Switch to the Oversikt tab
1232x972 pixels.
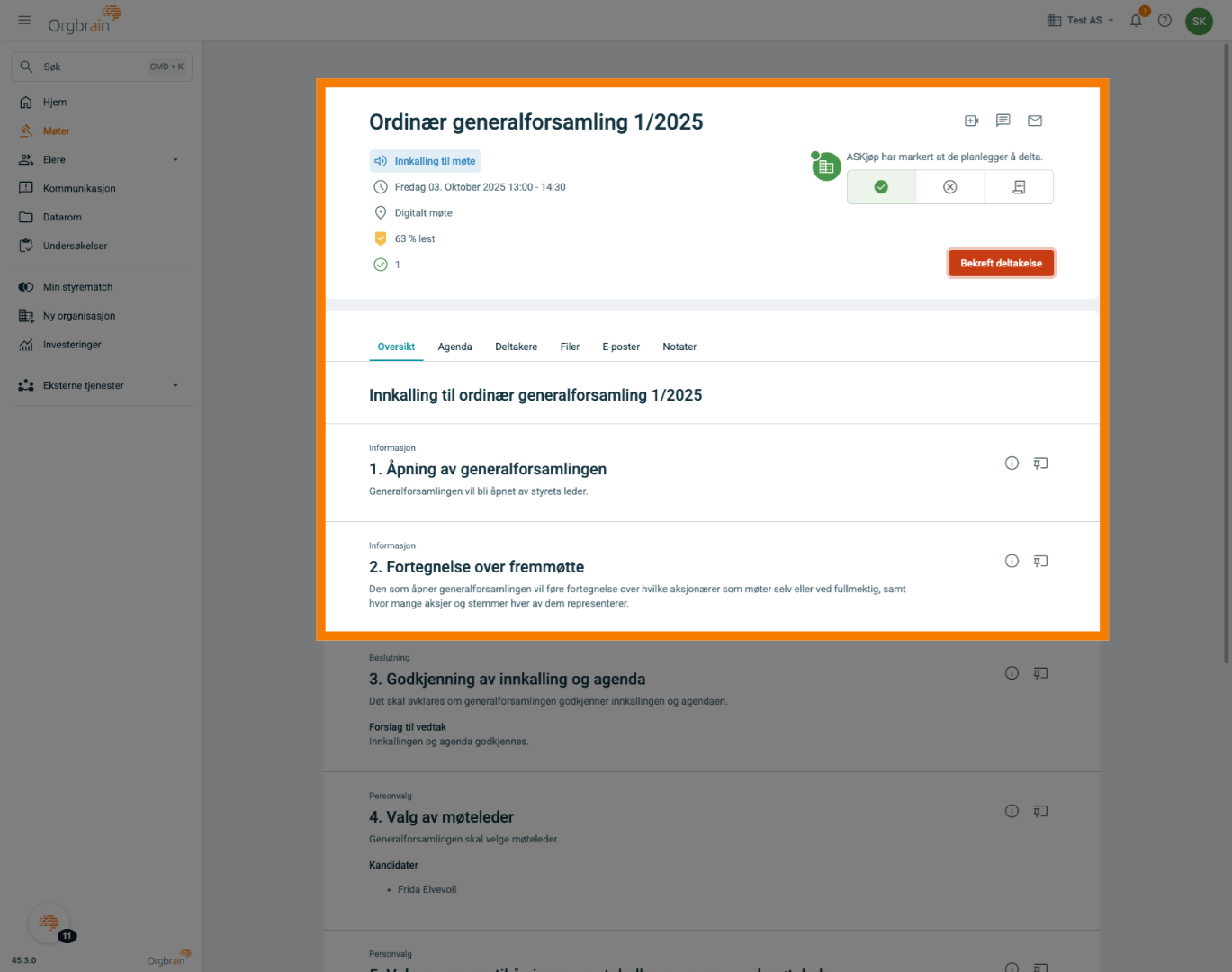coord(396,347)
